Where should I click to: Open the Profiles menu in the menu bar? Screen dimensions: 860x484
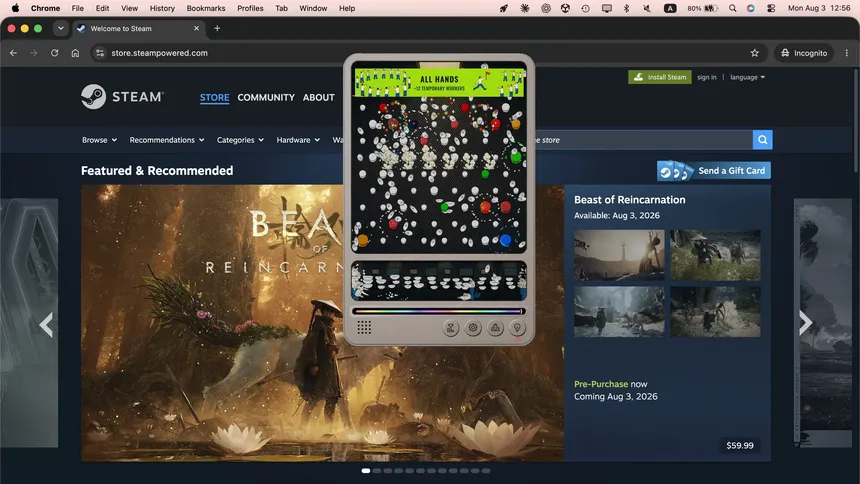pyautogui.click(x=250, y=8)
